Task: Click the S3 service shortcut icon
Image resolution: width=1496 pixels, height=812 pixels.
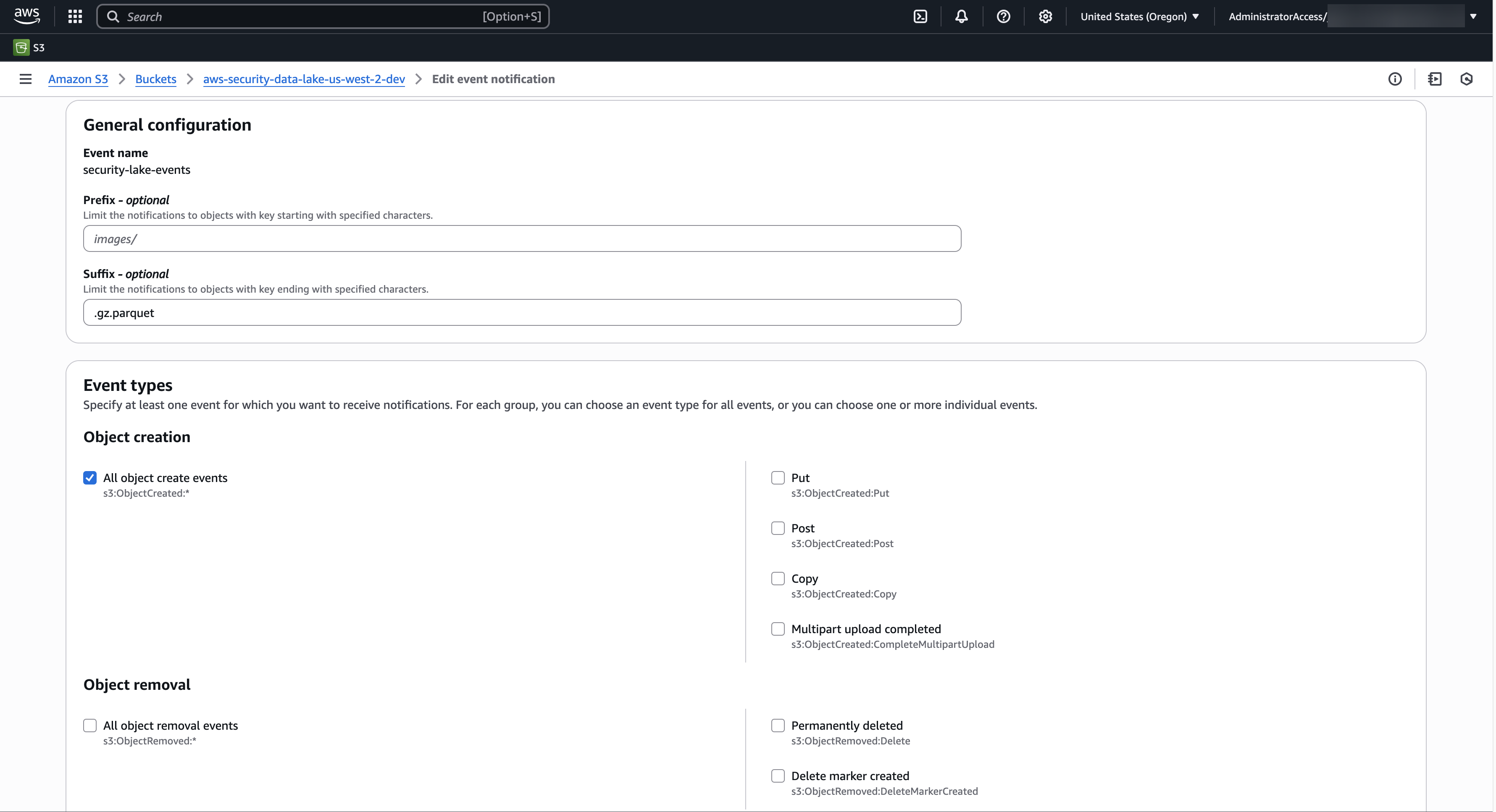Action: [21, 47]
